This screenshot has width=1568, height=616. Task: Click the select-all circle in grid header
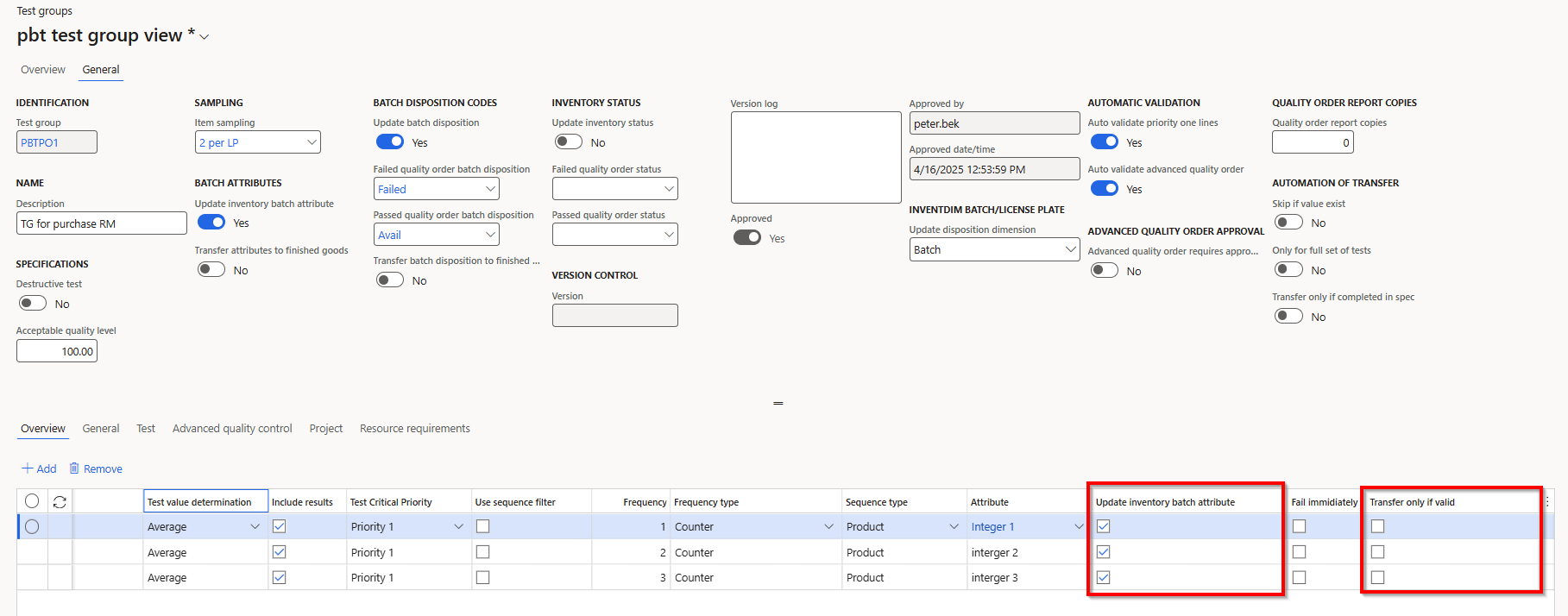(x=32, y=501)
